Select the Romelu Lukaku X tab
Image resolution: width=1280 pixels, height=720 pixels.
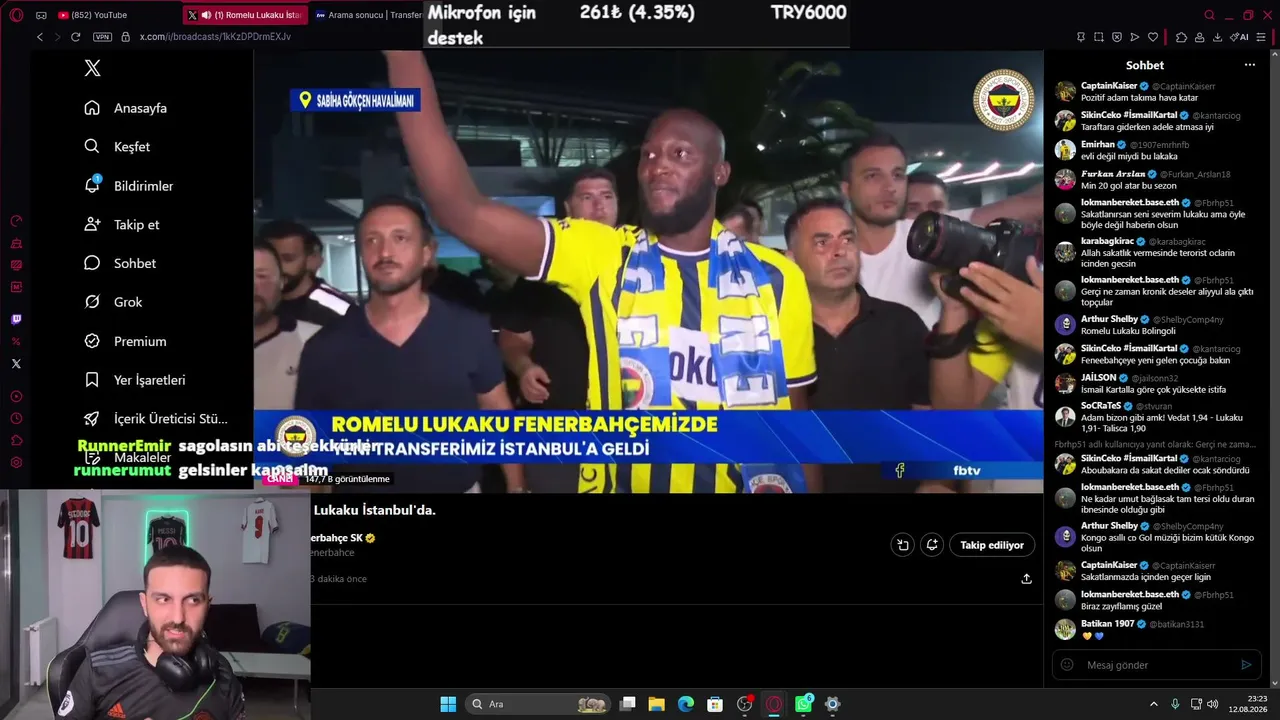point(246,15)
